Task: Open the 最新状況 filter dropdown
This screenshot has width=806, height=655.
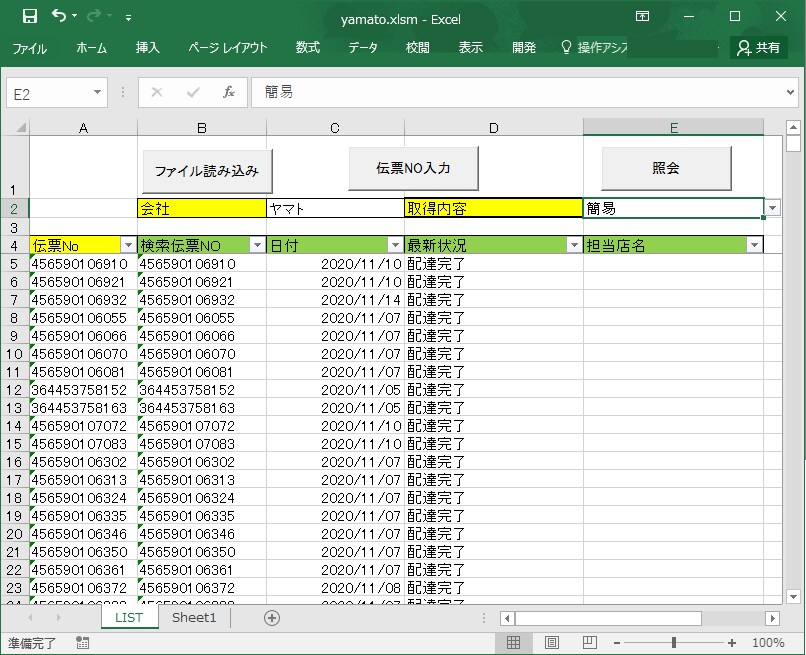Action: 574,246
